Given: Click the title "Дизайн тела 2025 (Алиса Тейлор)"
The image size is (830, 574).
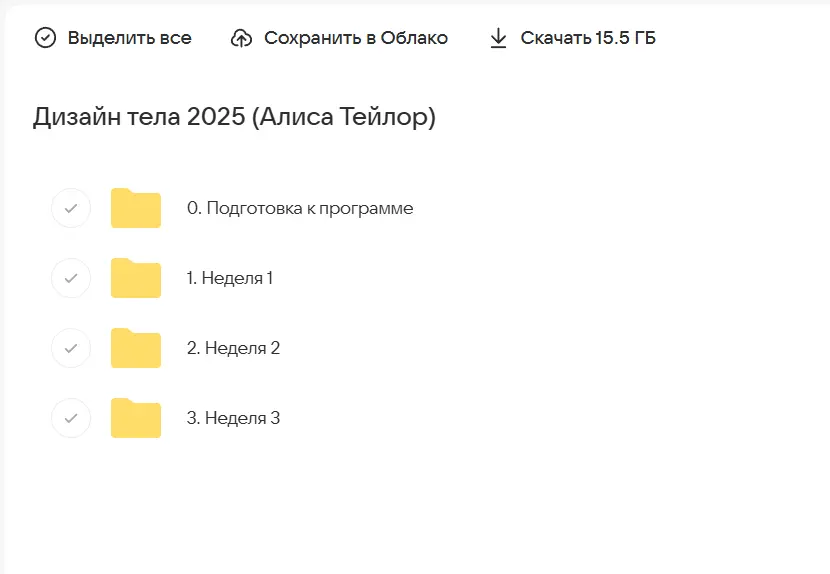Looking at the screenshot, I should click(234, 117).
